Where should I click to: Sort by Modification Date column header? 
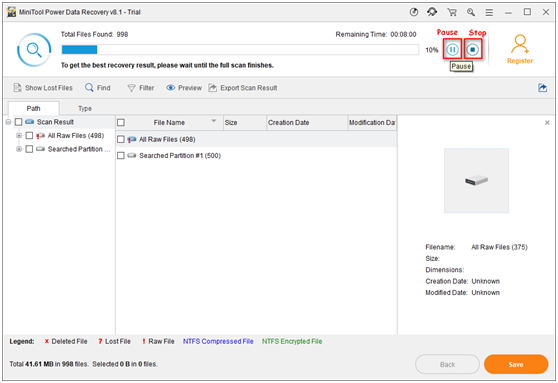372,122
